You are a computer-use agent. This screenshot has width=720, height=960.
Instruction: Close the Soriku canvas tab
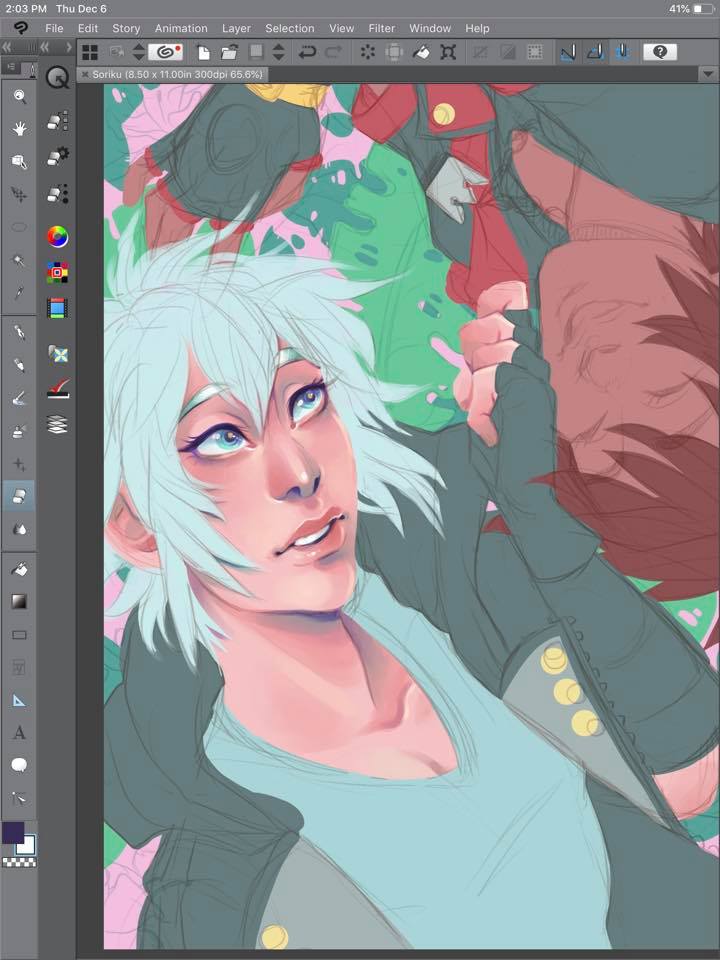[x=85, y=74]
